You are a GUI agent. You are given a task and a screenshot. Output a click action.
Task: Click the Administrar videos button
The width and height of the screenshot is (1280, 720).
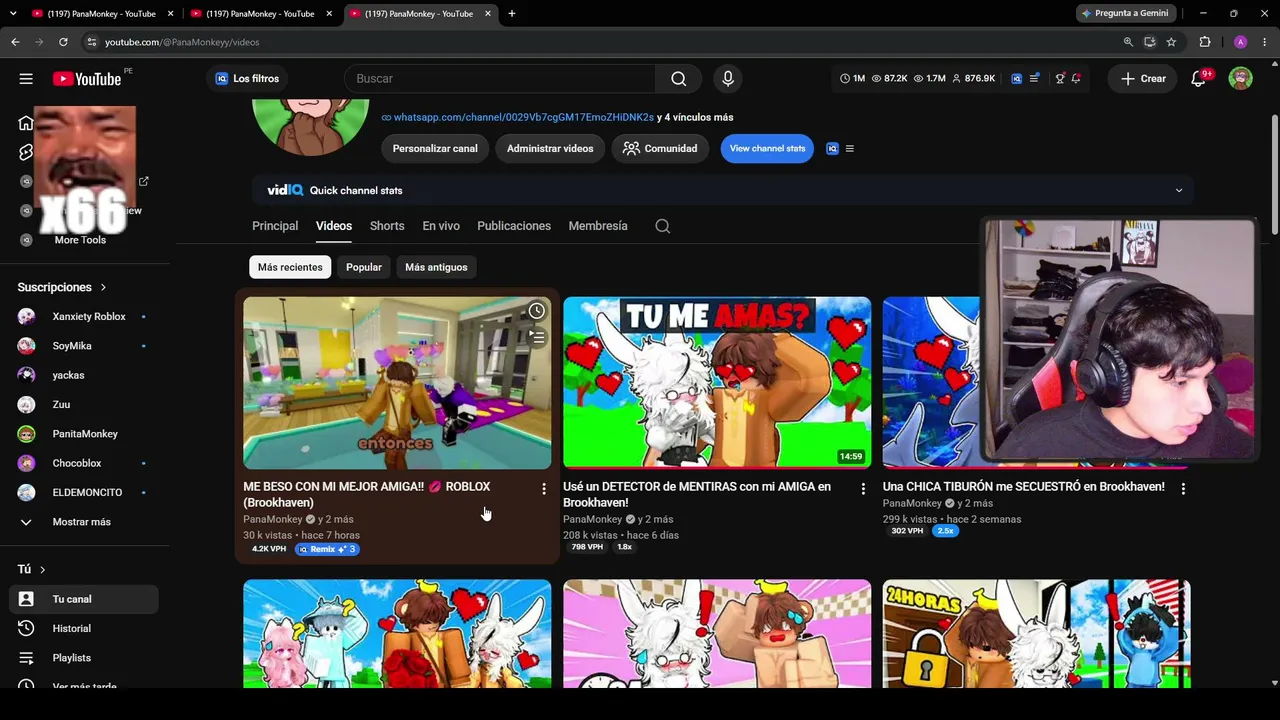point(550,149)
